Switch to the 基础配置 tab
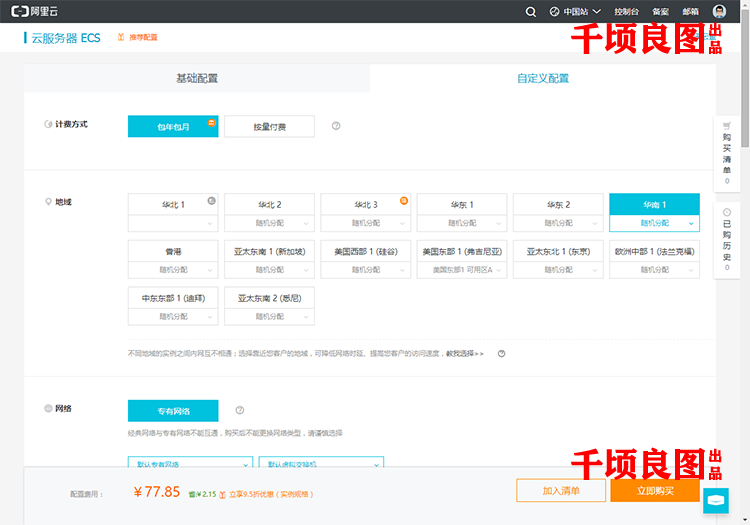This screenshot has height=525, width=750. (x=197, y=78)
